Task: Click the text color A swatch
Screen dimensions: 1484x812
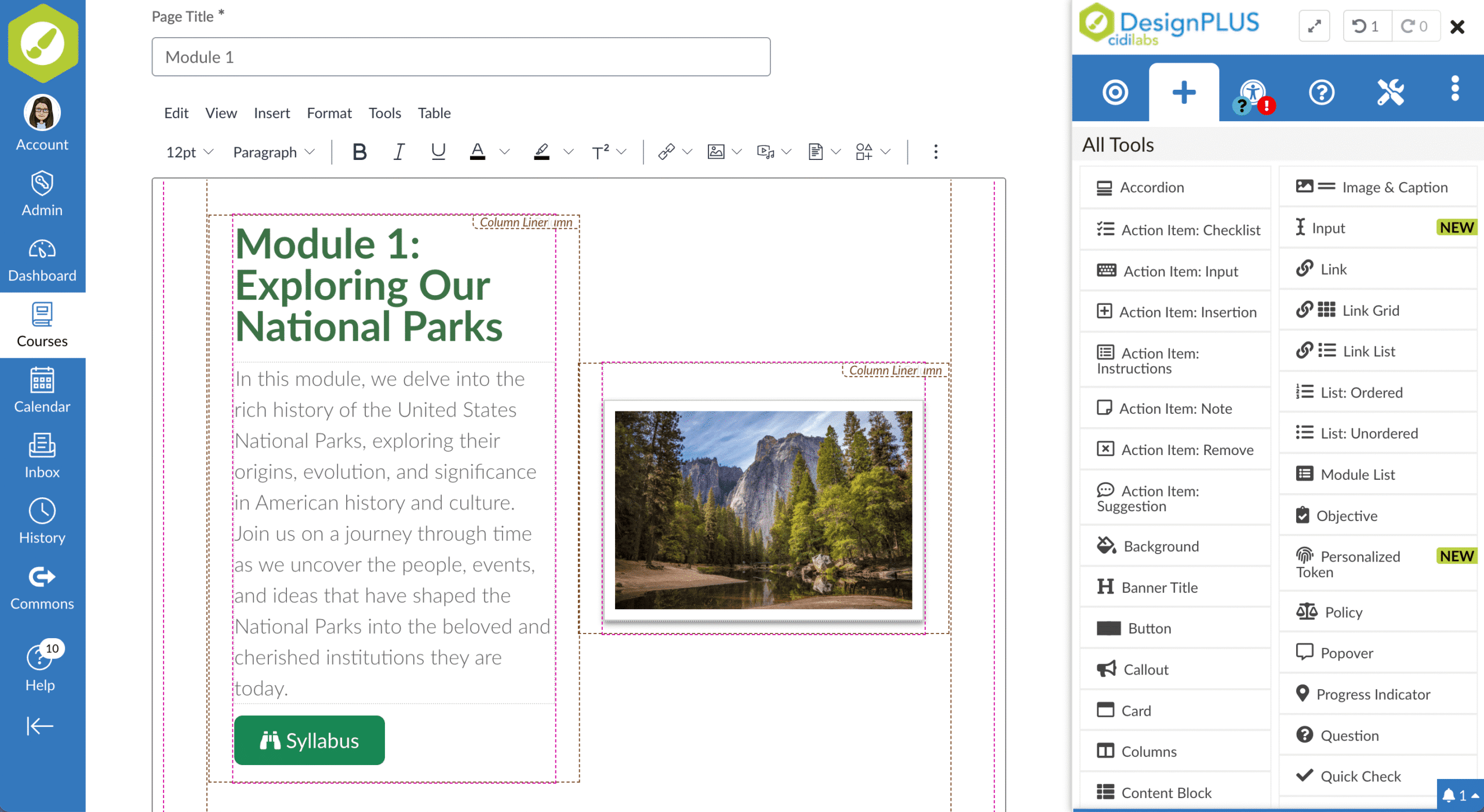Action: pos(477,152)
